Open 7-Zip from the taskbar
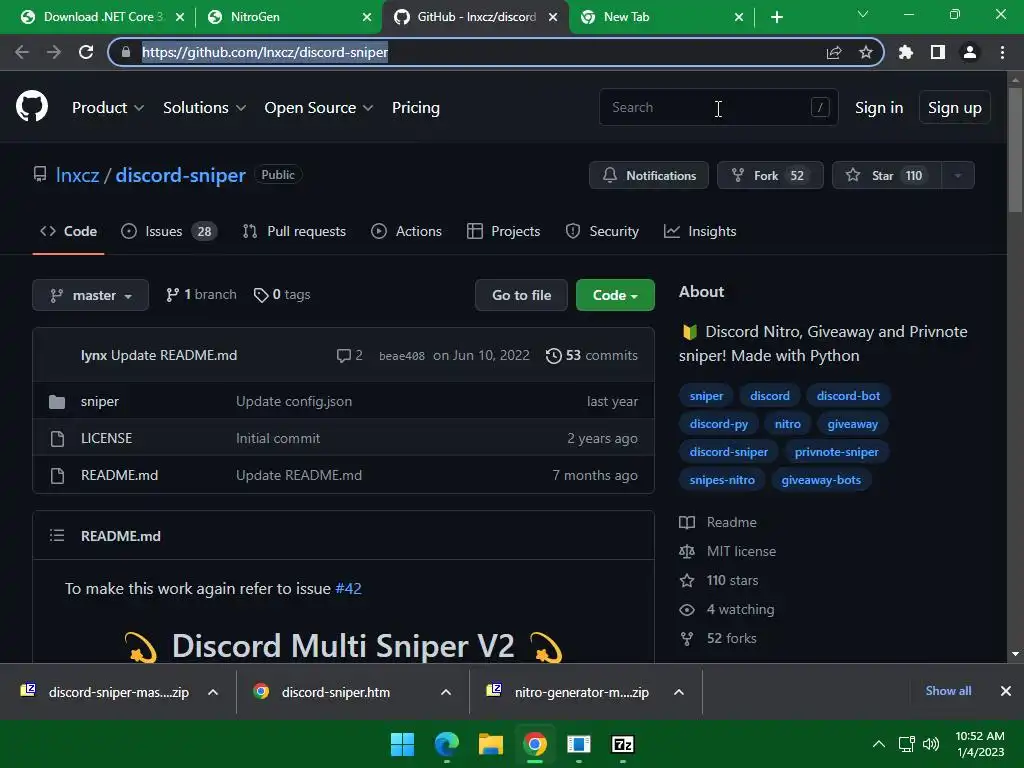 pos(622,744)
